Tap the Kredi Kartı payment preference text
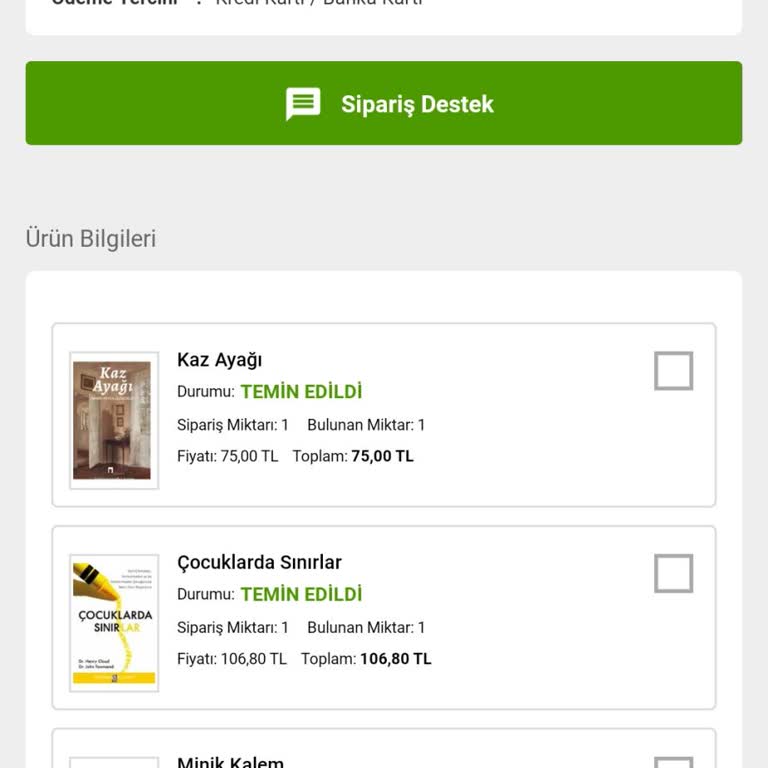This screenshot has width=768, height=768. click(319, 3)
